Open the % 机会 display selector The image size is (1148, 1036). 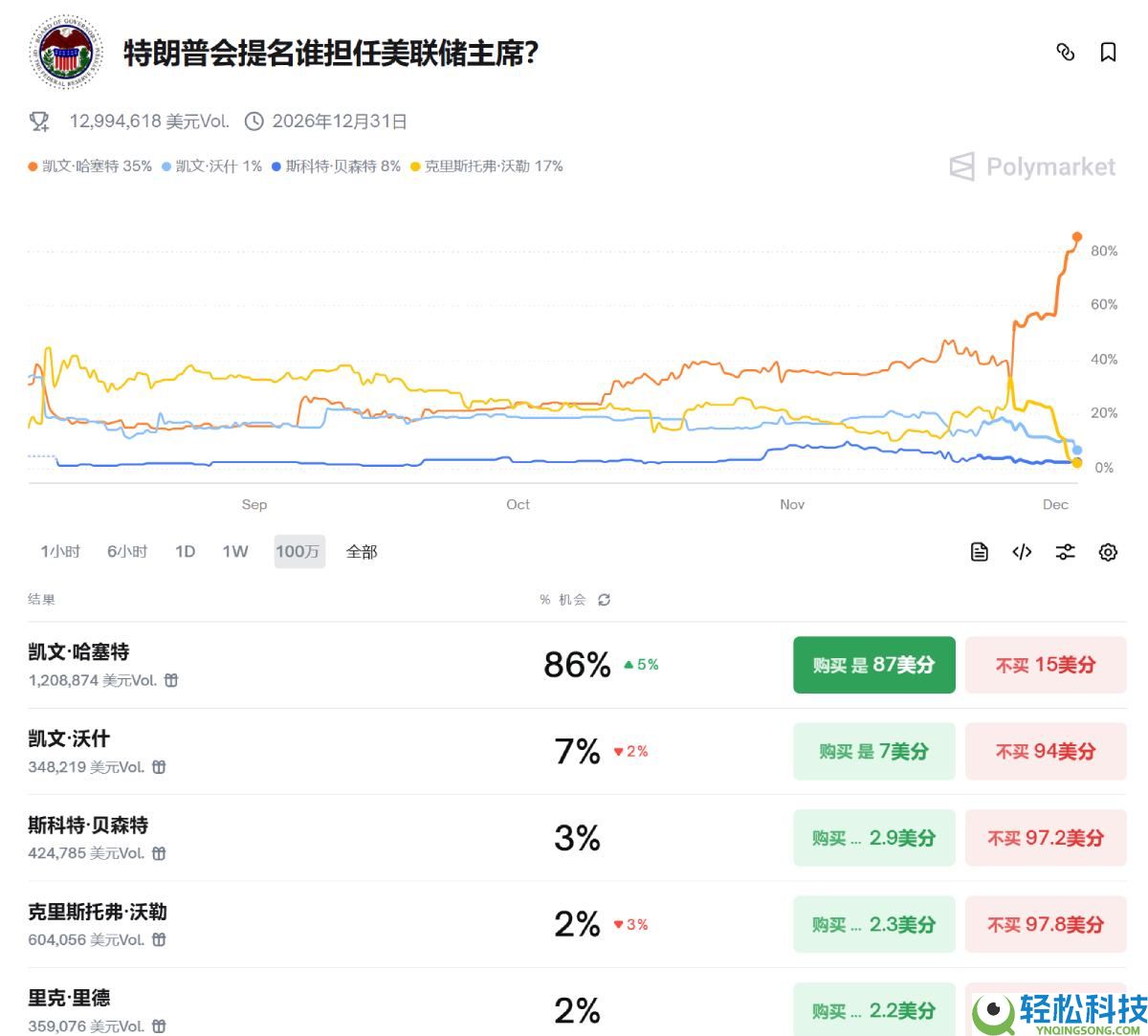coord(563,600)
